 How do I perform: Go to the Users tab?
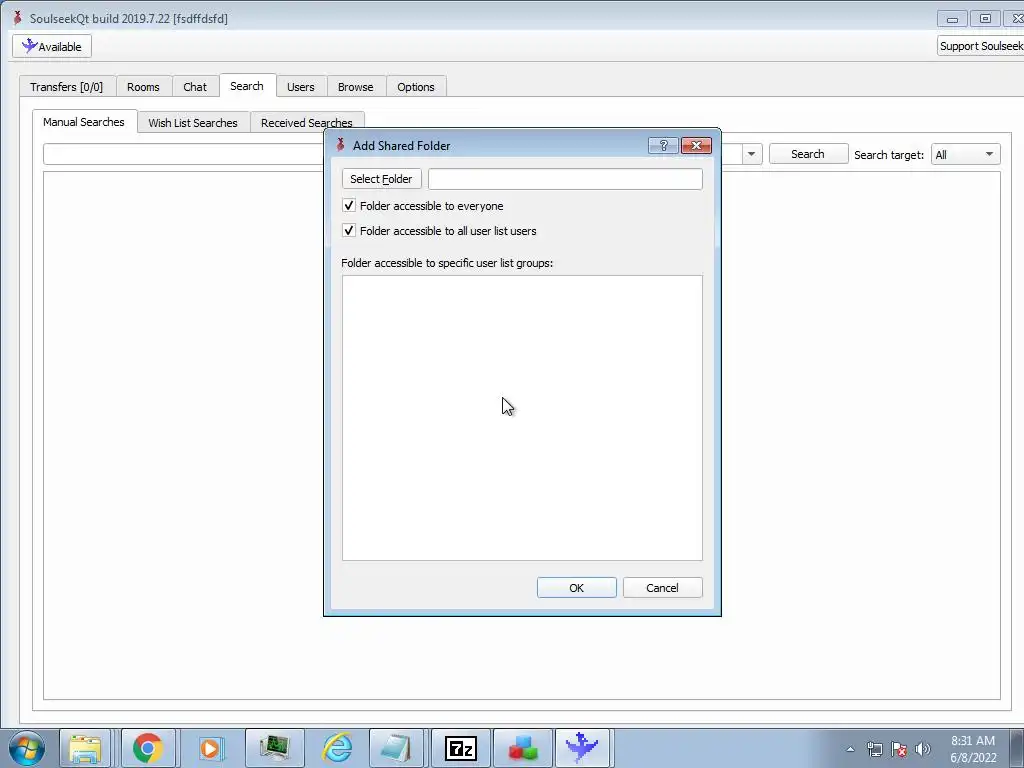(300, 87)
